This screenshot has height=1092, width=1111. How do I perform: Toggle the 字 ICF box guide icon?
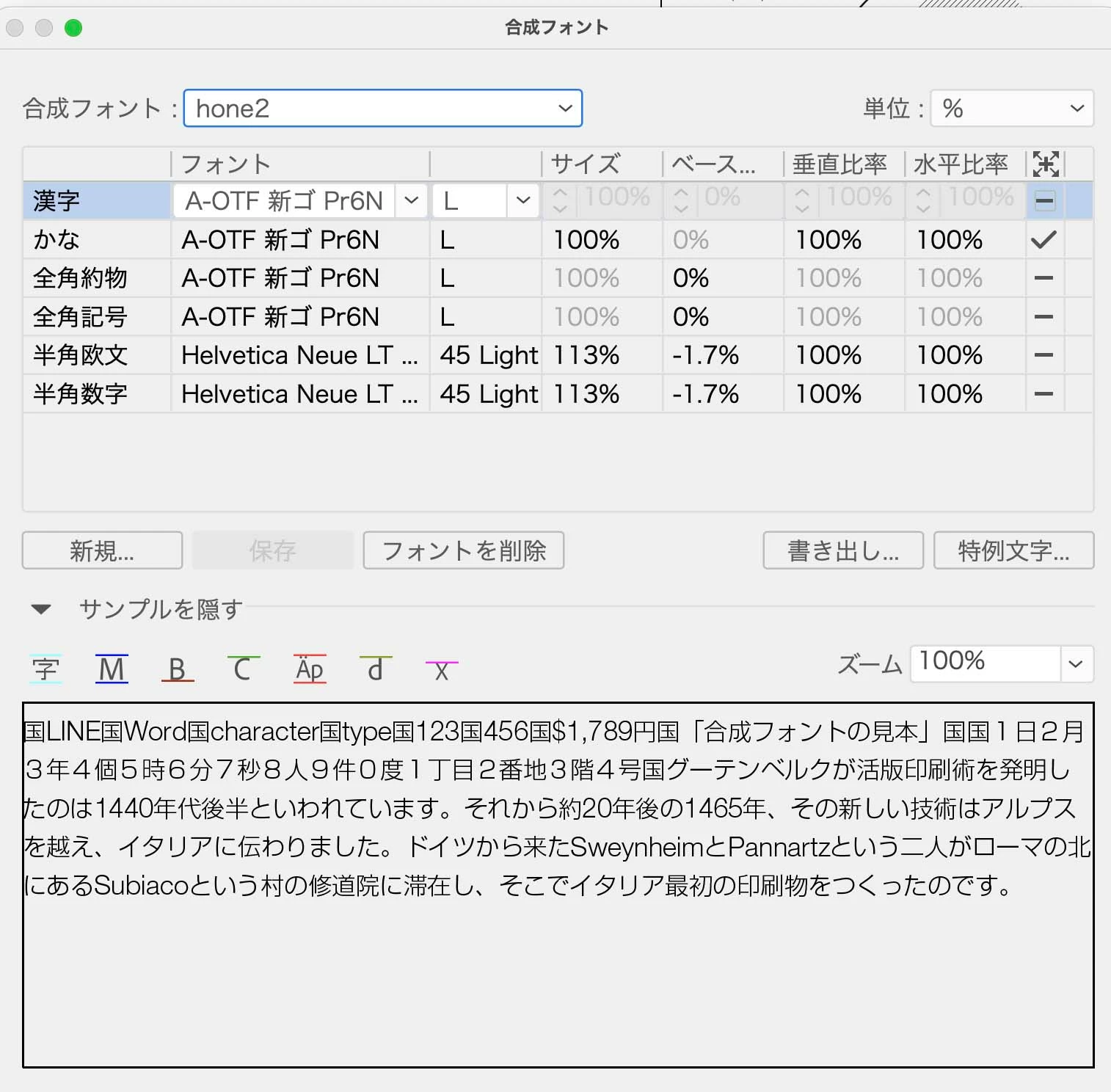[45, 669]
